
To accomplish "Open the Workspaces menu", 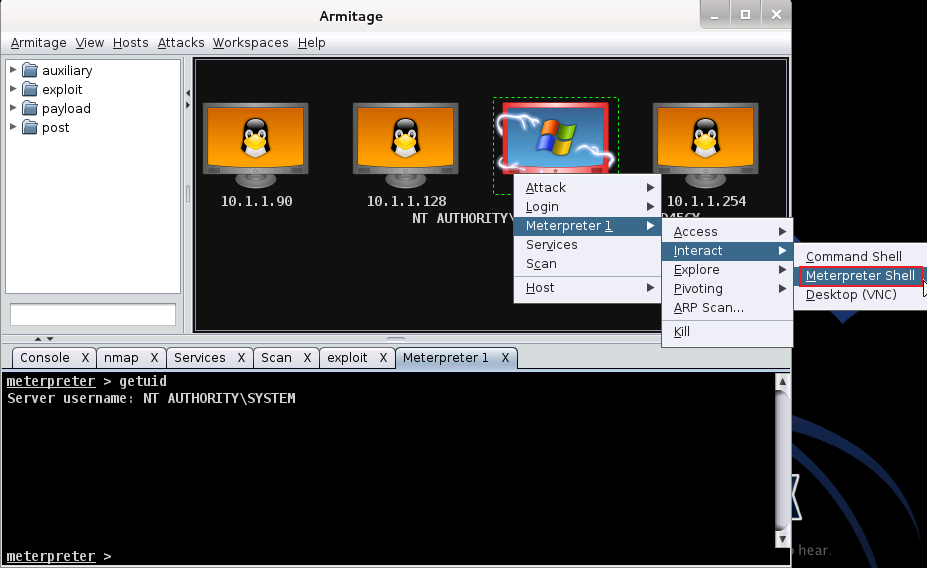I will (251, 43).
